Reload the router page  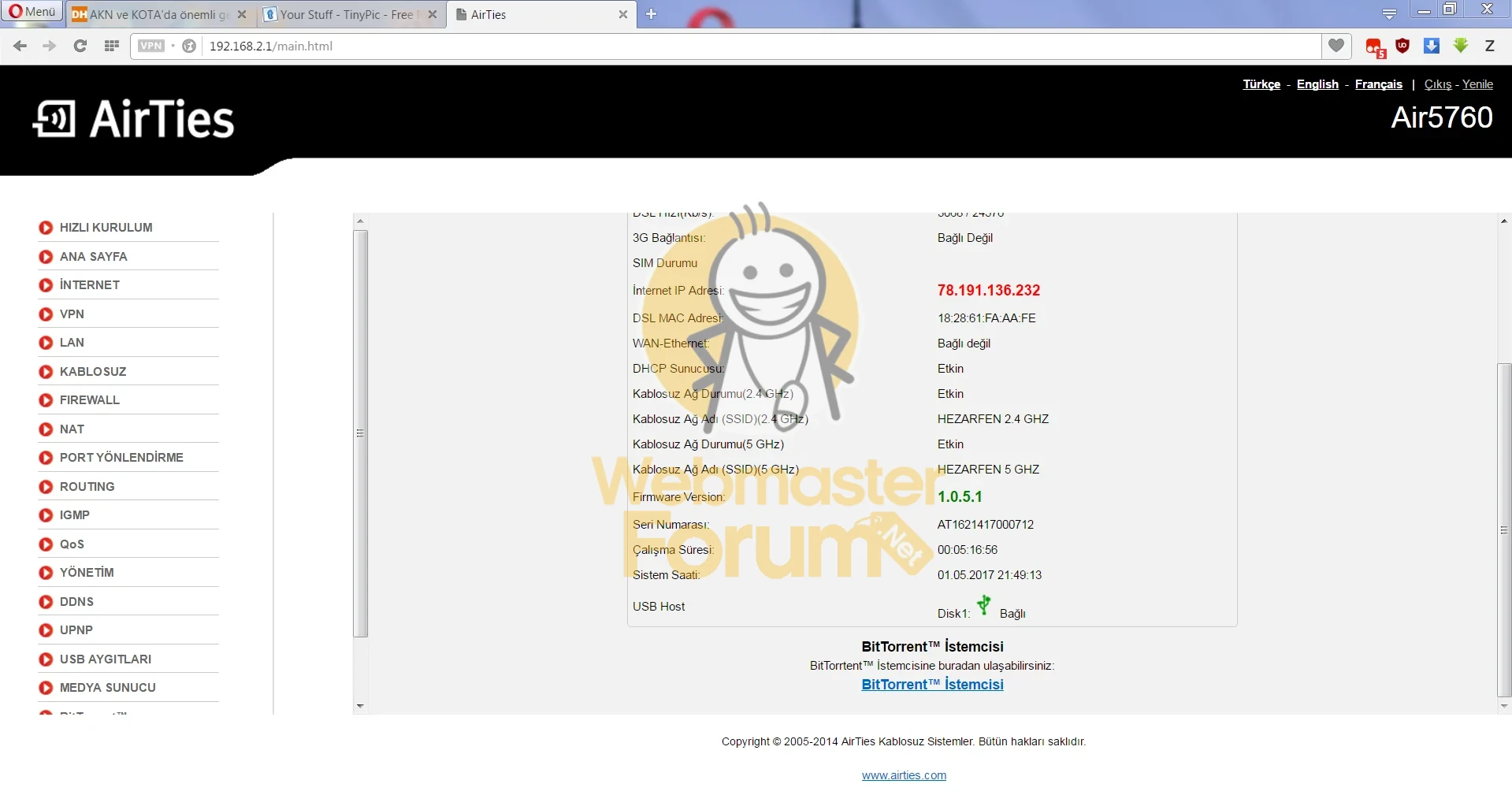pyautogui.click(x=80, y=46)
